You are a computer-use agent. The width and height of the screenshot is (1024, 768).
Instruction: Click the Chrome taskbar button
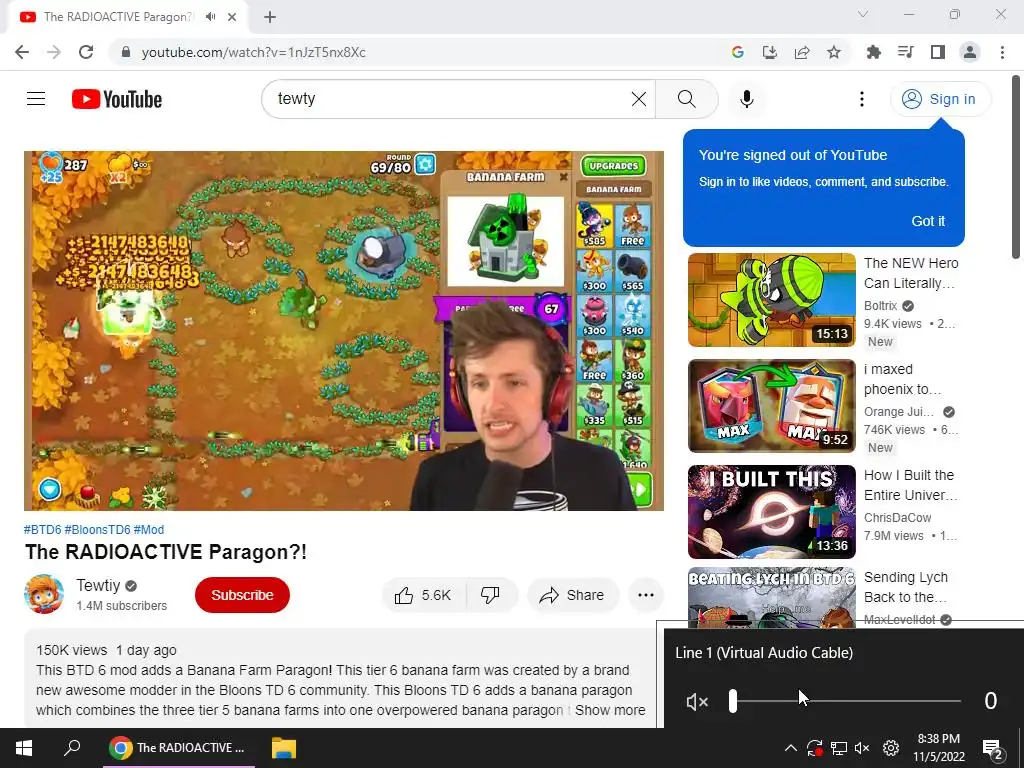(x=178, y=748)
